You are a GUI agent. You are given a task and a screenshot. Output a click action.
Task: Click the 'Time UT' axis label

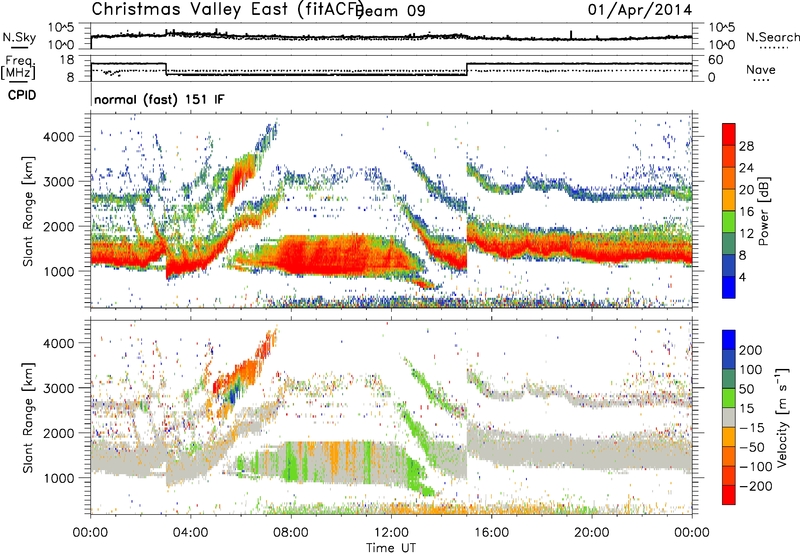[x=391, y=548]
